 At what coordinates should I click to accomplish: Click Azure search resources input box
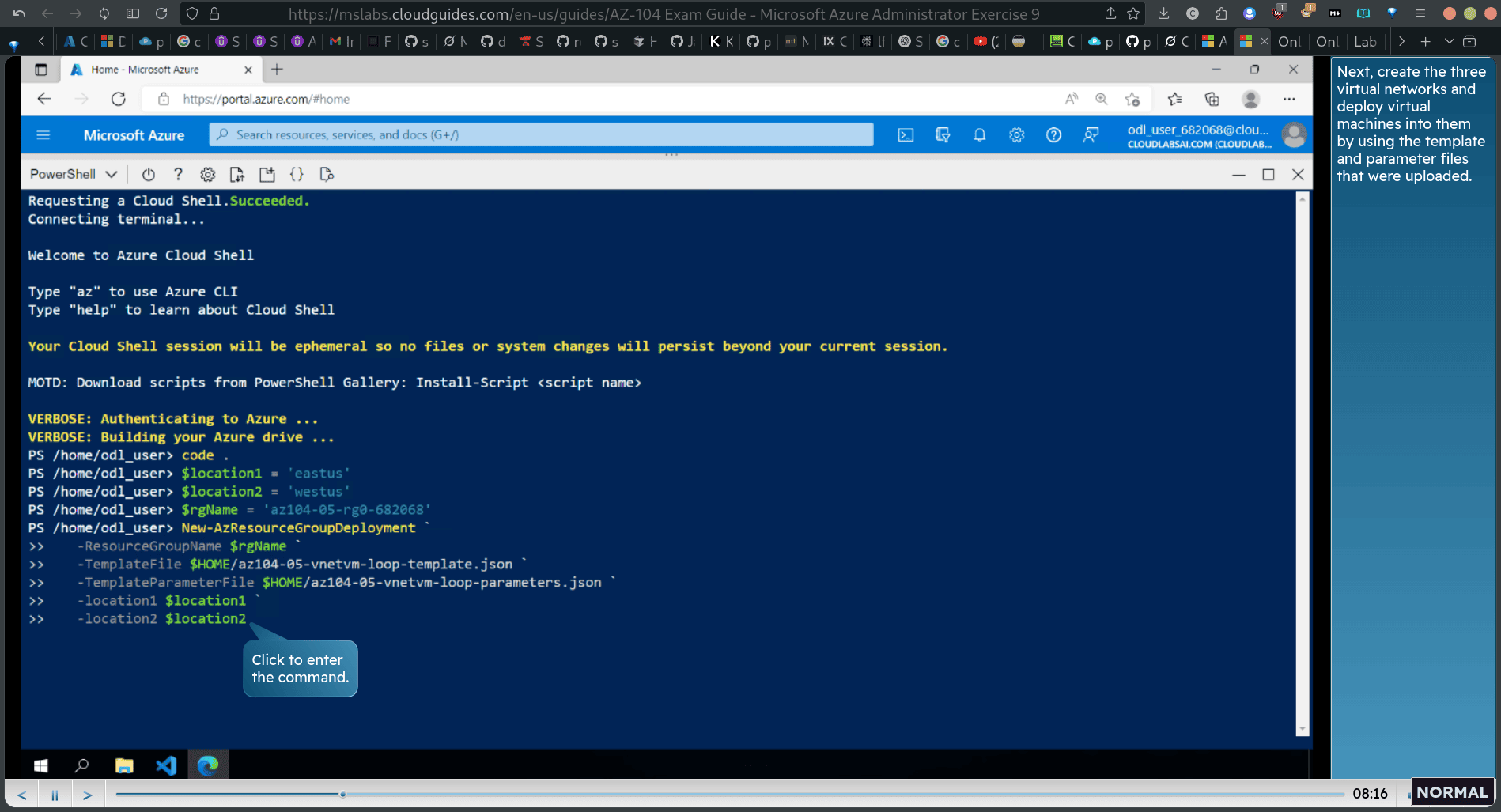(541, 135)
